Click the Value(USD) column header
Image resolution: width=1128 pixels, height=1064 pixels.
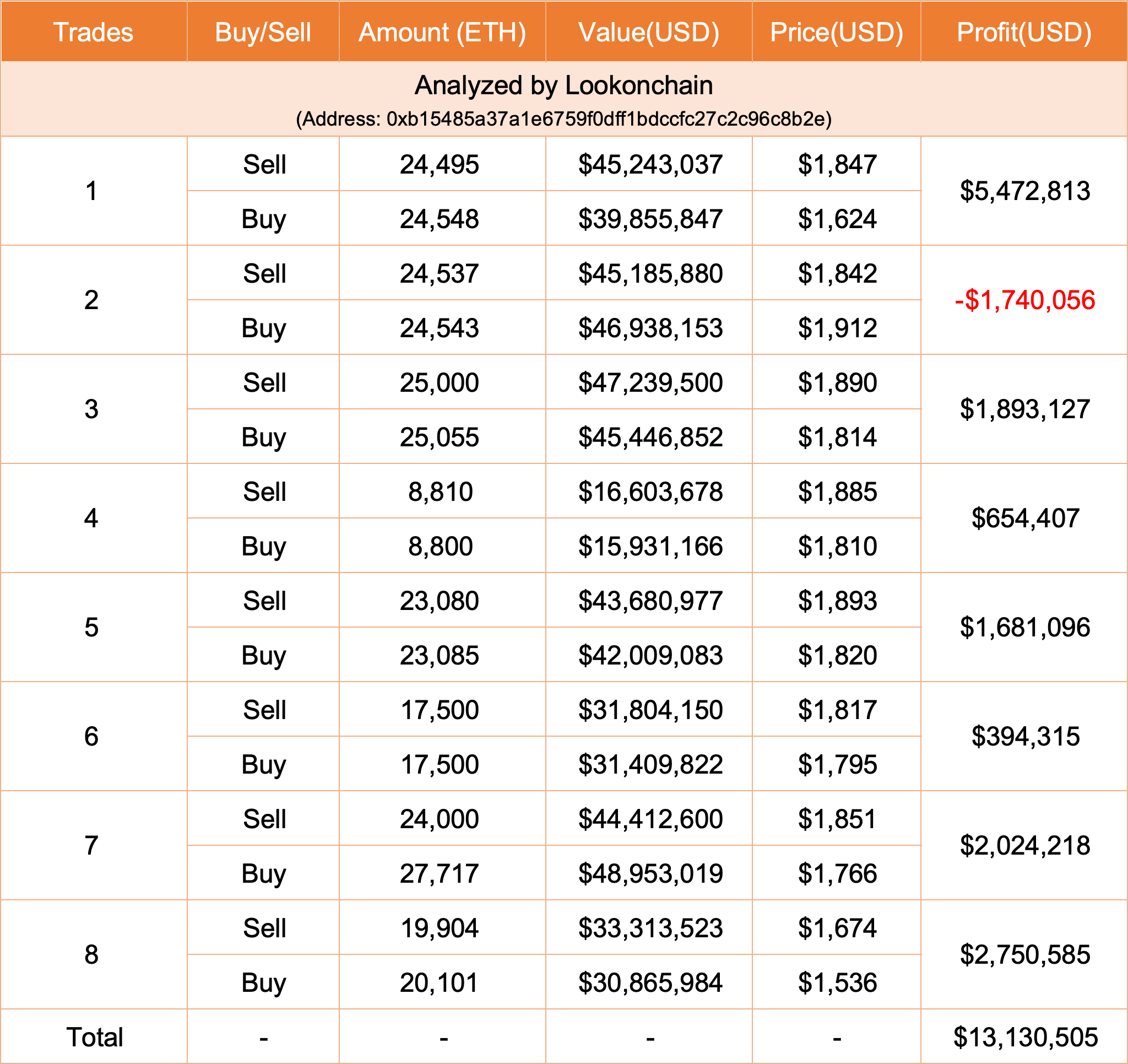(x=648, y=32)
